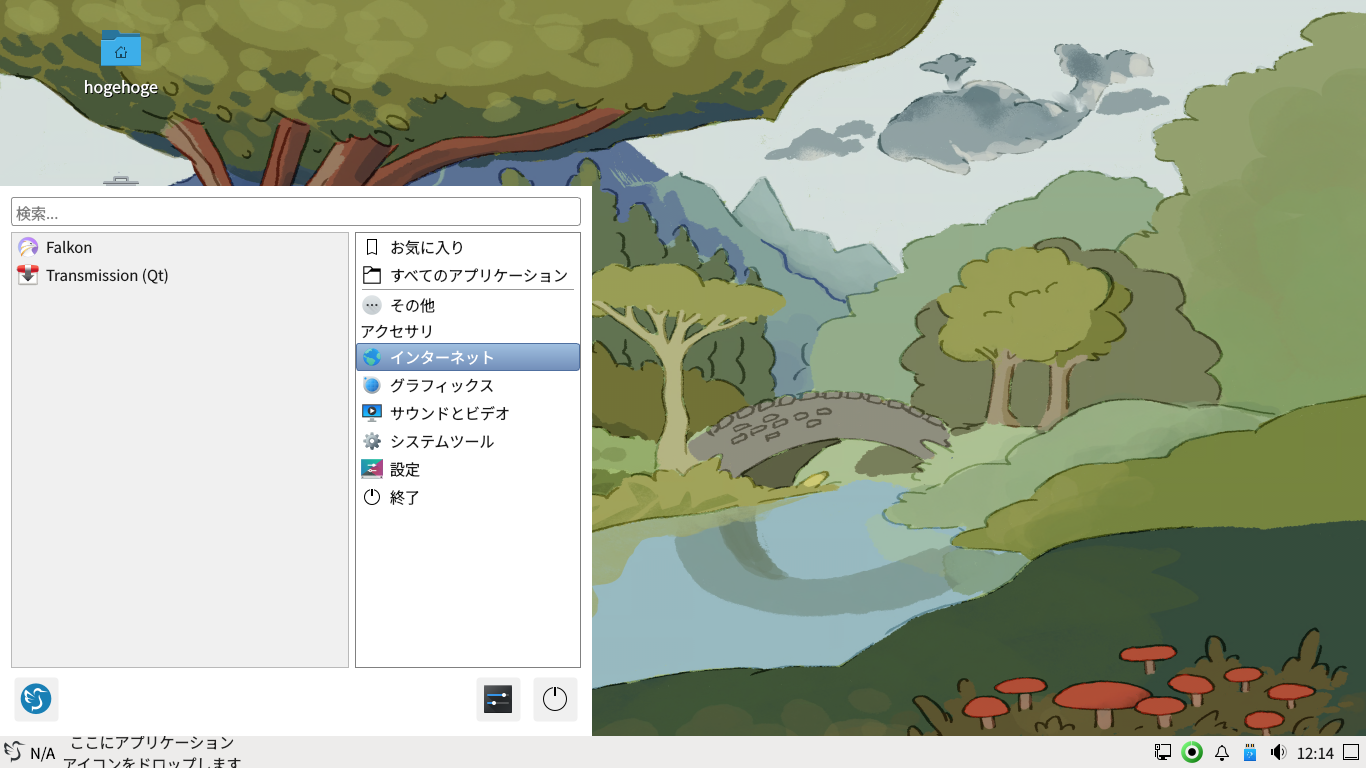Open the removable media tray icon
The width and height of the screenshot is (1366, 768).
click(1249, 752)
